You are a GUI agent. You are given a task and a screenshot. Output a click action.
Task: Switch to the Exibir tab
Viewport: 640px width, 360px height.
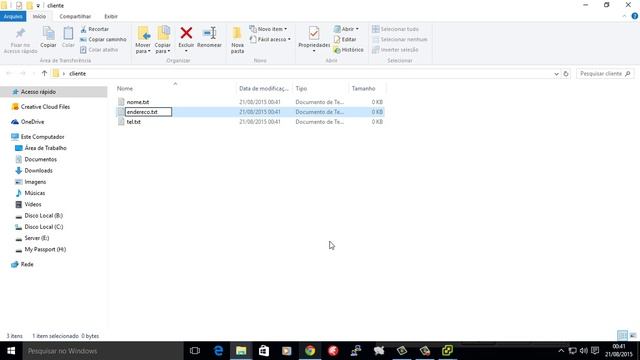[111, 16]
